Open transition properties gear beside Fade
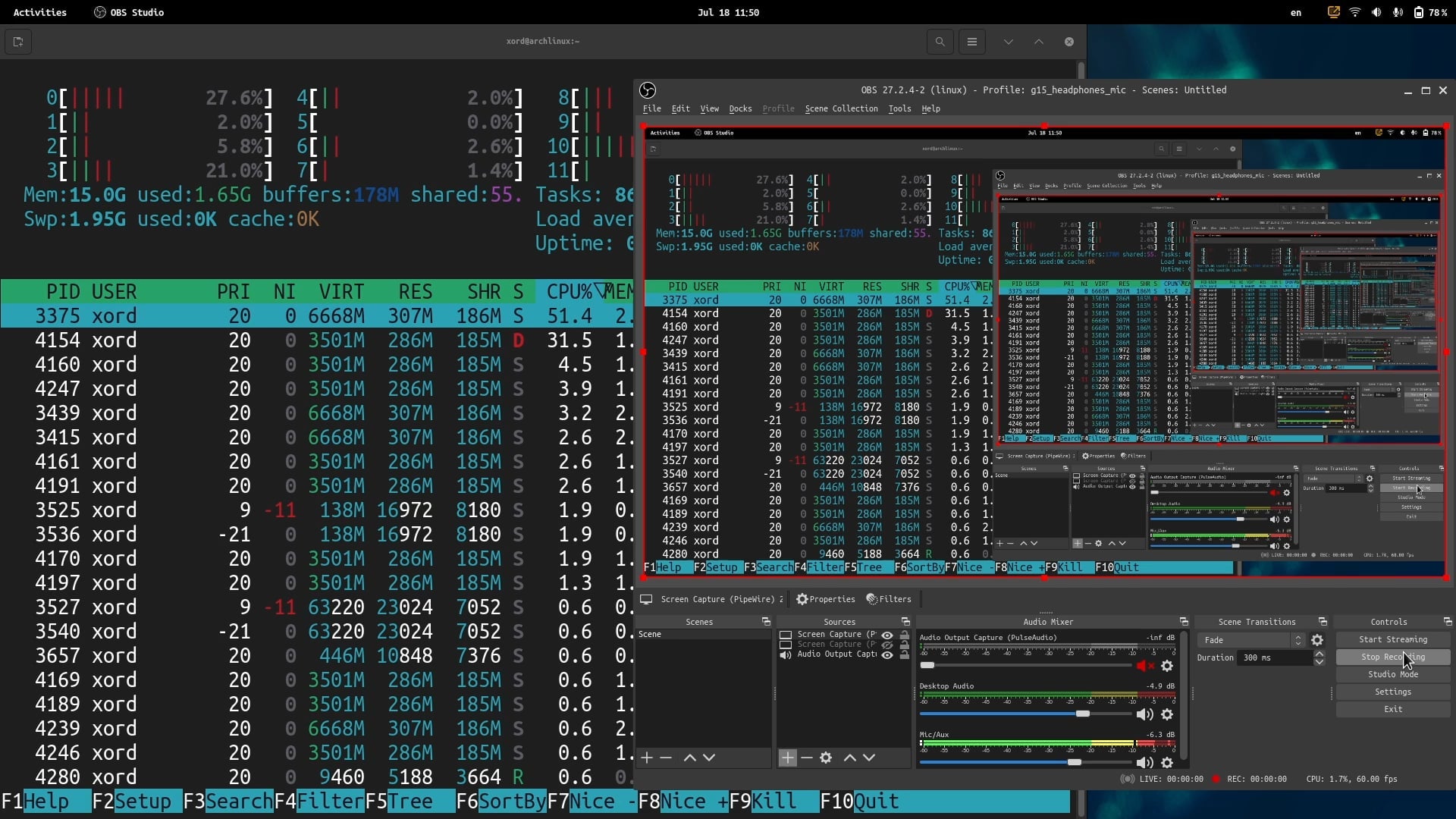1456x819 pixels. coord(1317,640)
